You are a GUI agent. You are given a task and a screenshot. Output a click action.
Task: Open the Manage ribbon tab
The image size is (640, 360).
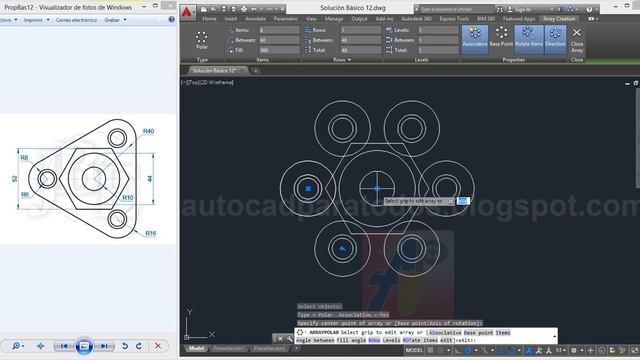(x=334, y=19)
